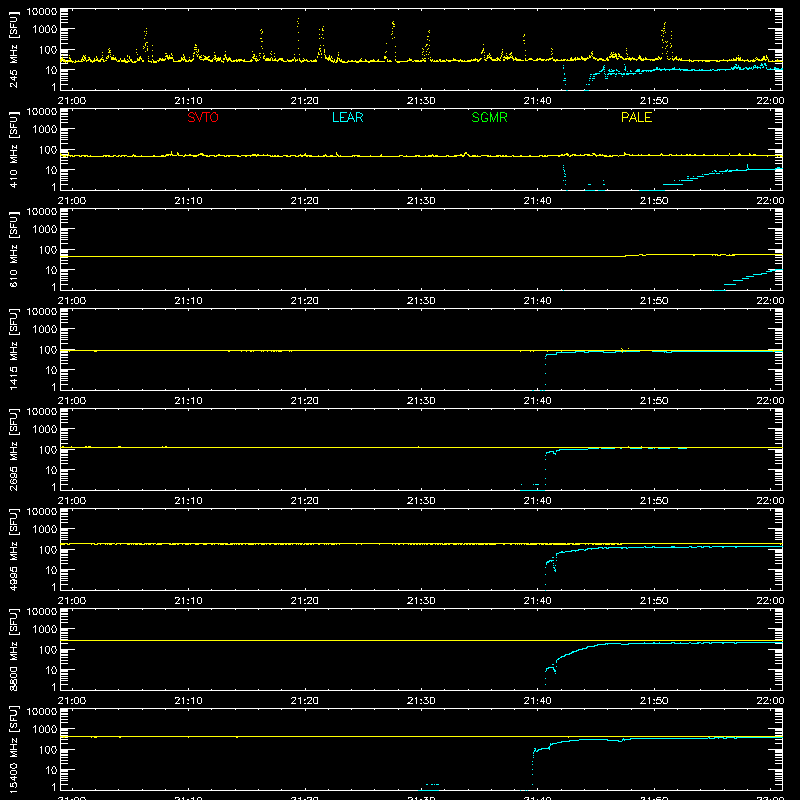Image resolution: width=800 pixels, height=800 pixels.
Task: Click 21:10 tick label beneath the 1415 MHz panel
Action: [188, 401]
